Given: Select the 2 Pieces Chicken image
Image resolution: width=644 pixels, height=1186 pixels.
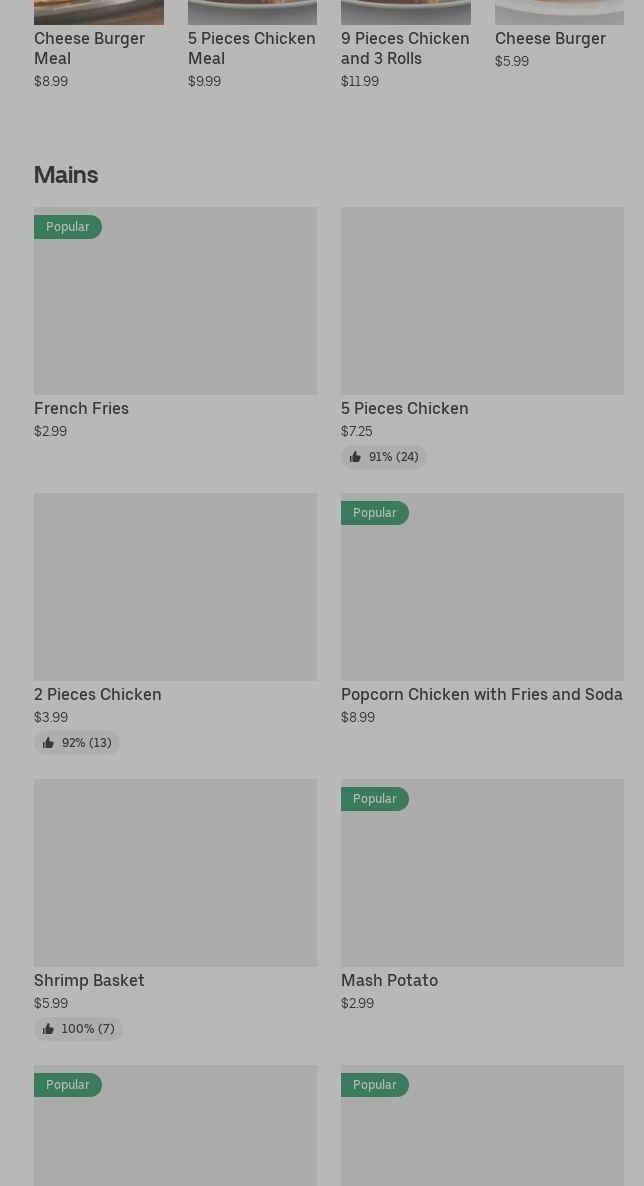Looking at the screenshot, I should 175,586.
